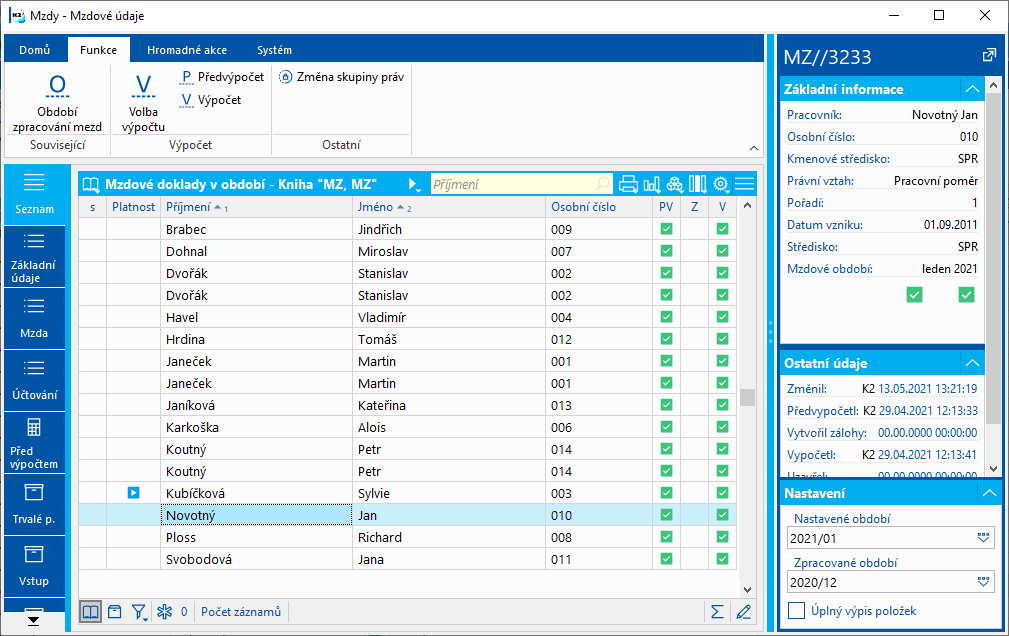Open Období zpracování mezd function

point(57,102)
